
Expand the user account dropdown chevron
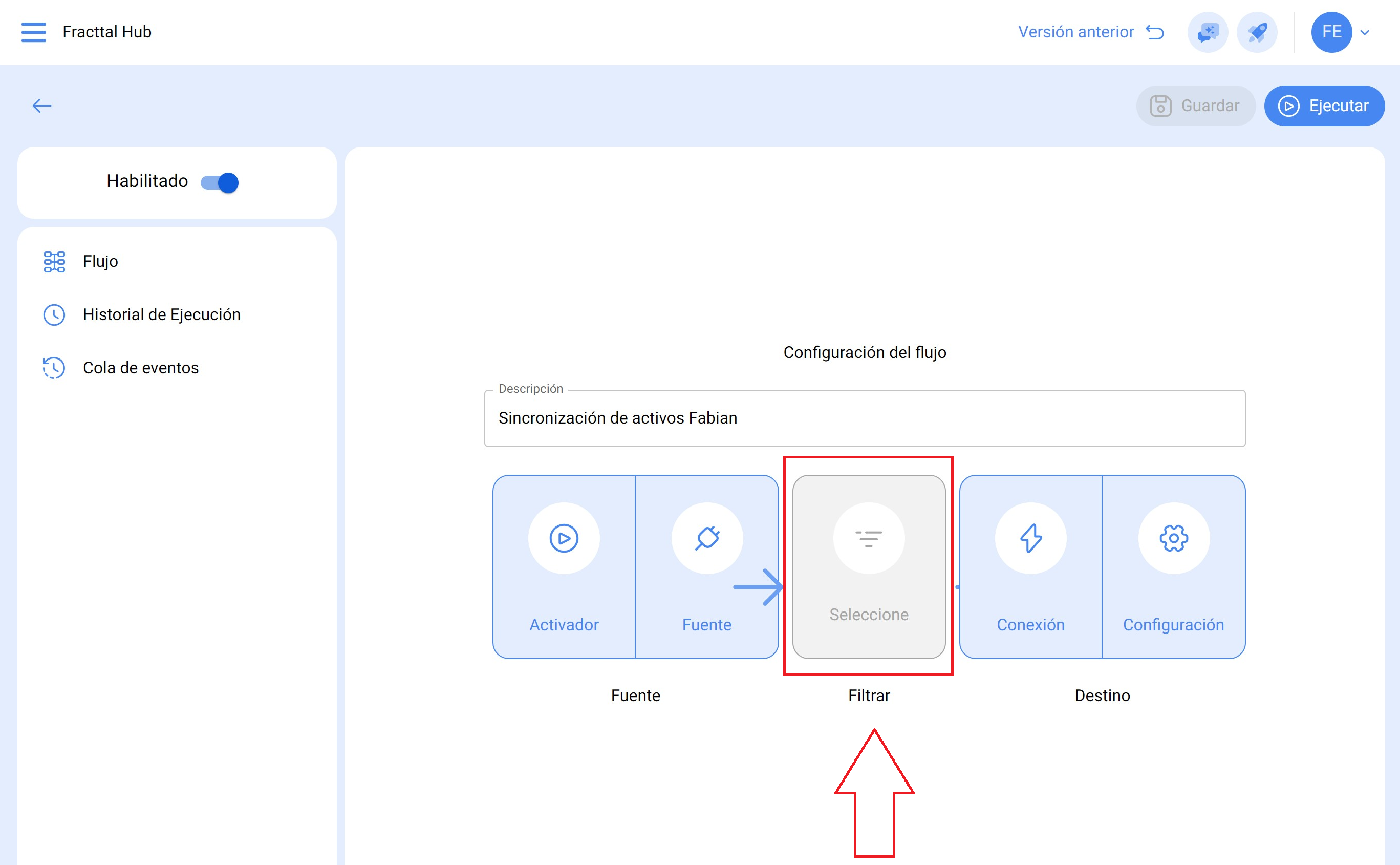pos(1365,33)
